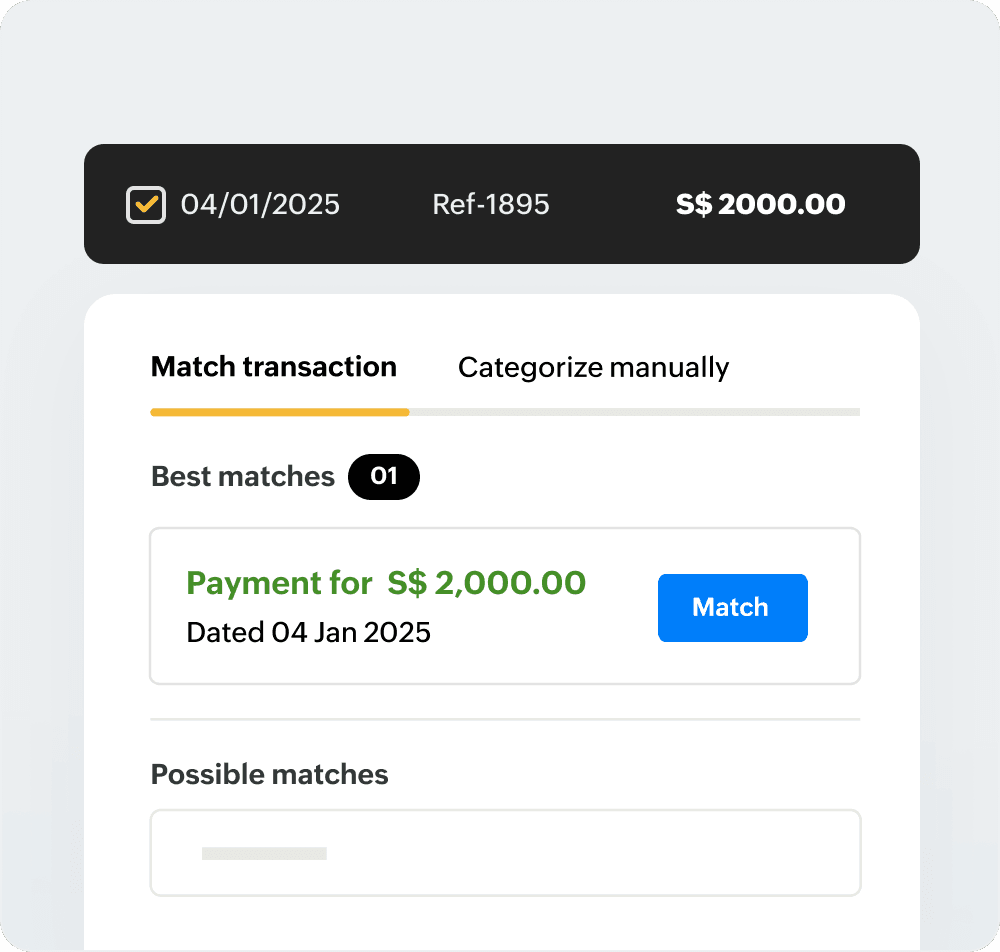
Task: Click the gray inactive tab underline
Action: (x=634, y=412)
